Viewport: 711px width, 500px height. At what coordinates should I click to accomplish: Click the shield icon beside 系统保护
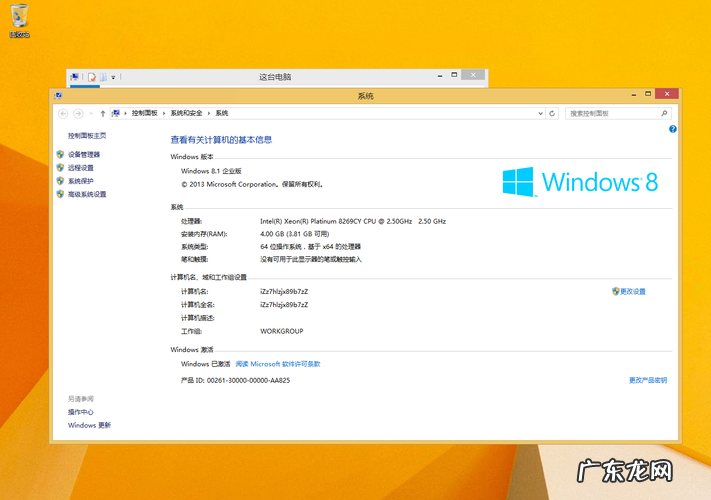click(60, 181)
